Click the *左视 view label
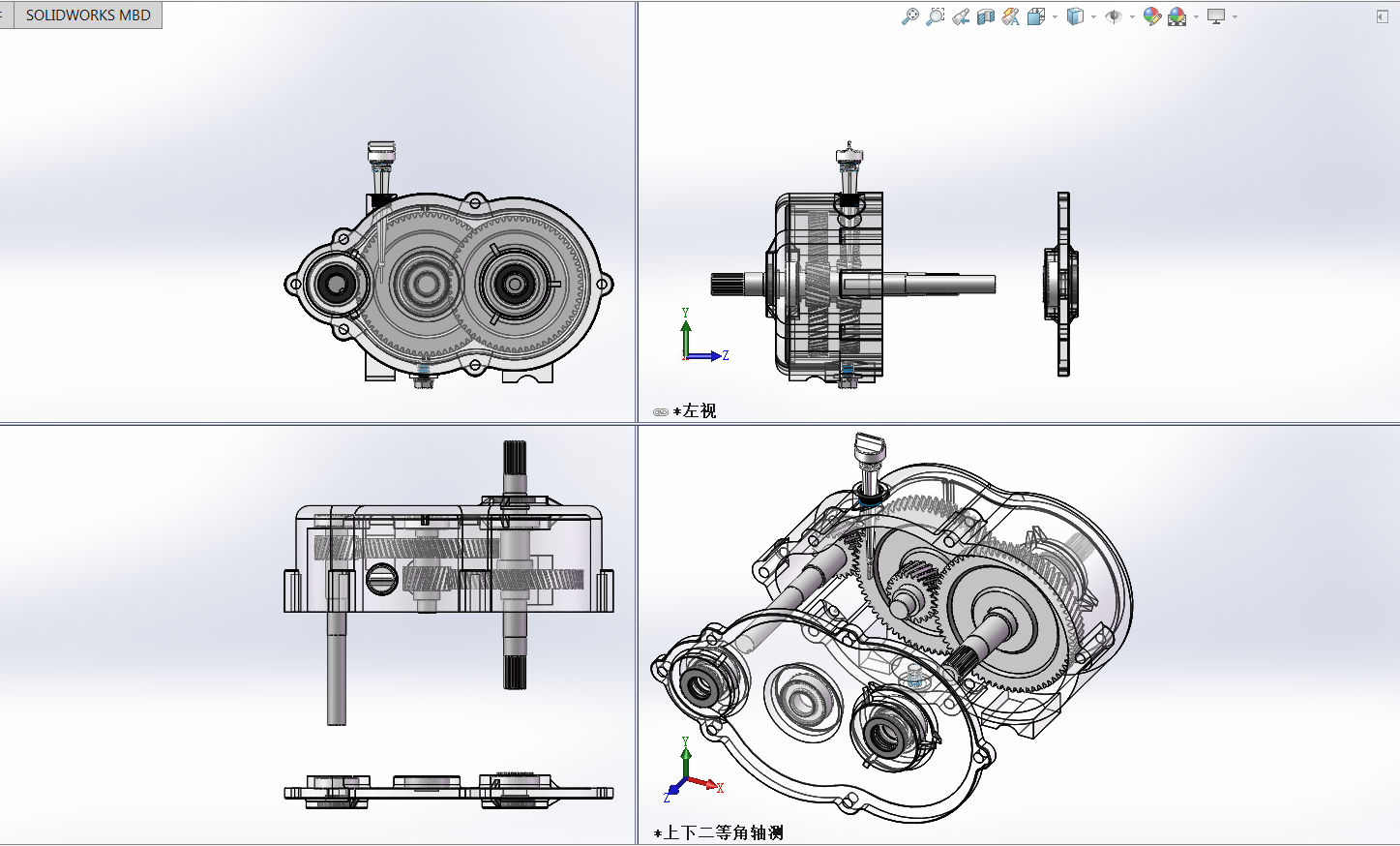The width and height of the screenshot is (1400, 846). pos(695,411)
